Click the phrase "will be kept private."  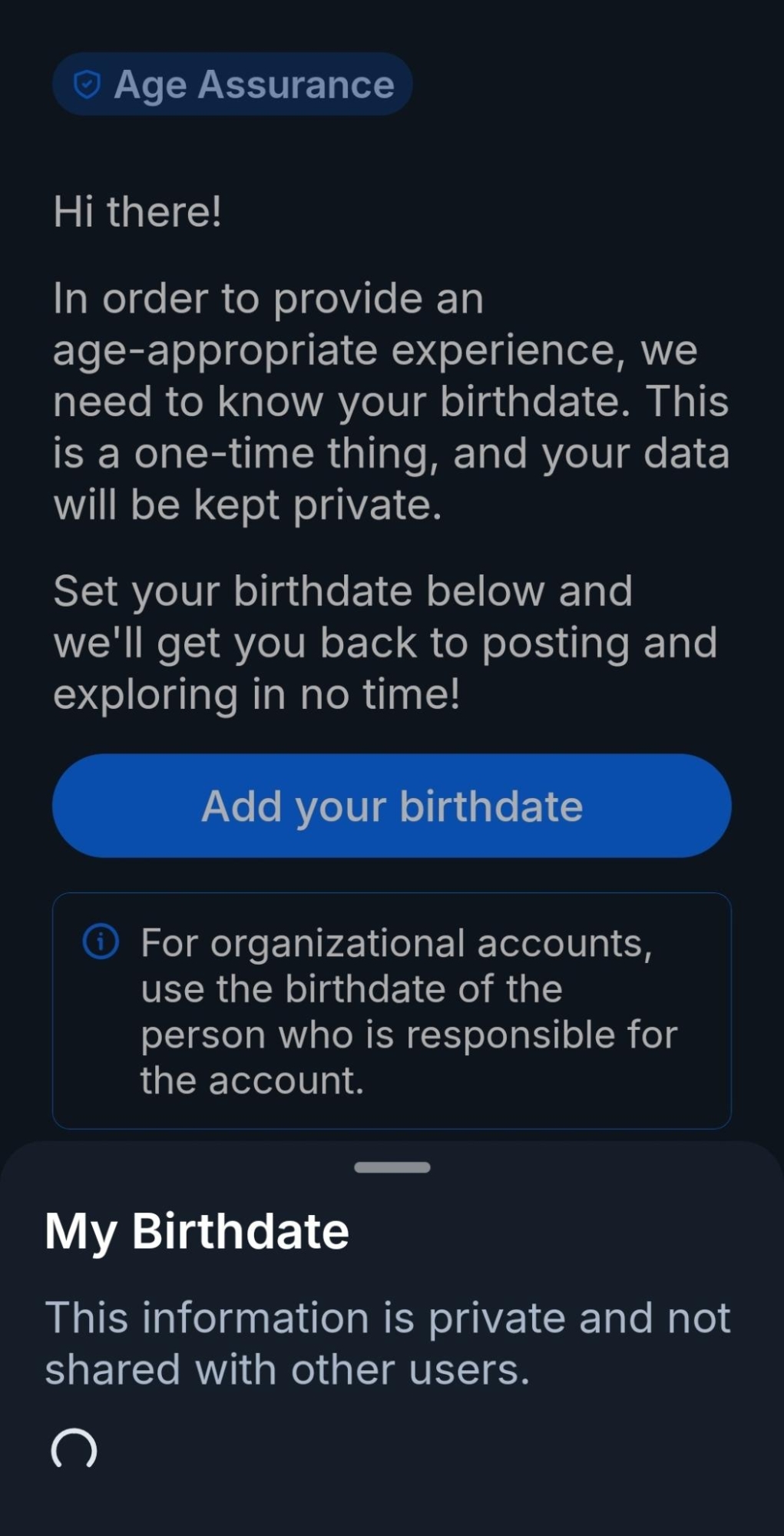coord(247,505)
